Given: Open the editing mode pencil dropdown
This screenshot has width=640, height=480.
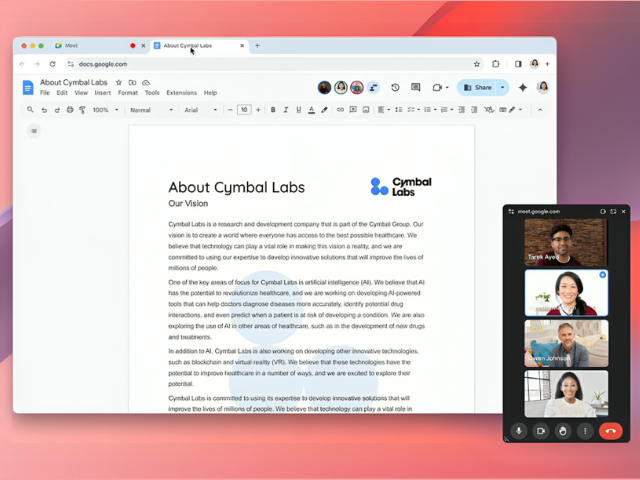Looking at the screenshot, I should click(516, 109).
